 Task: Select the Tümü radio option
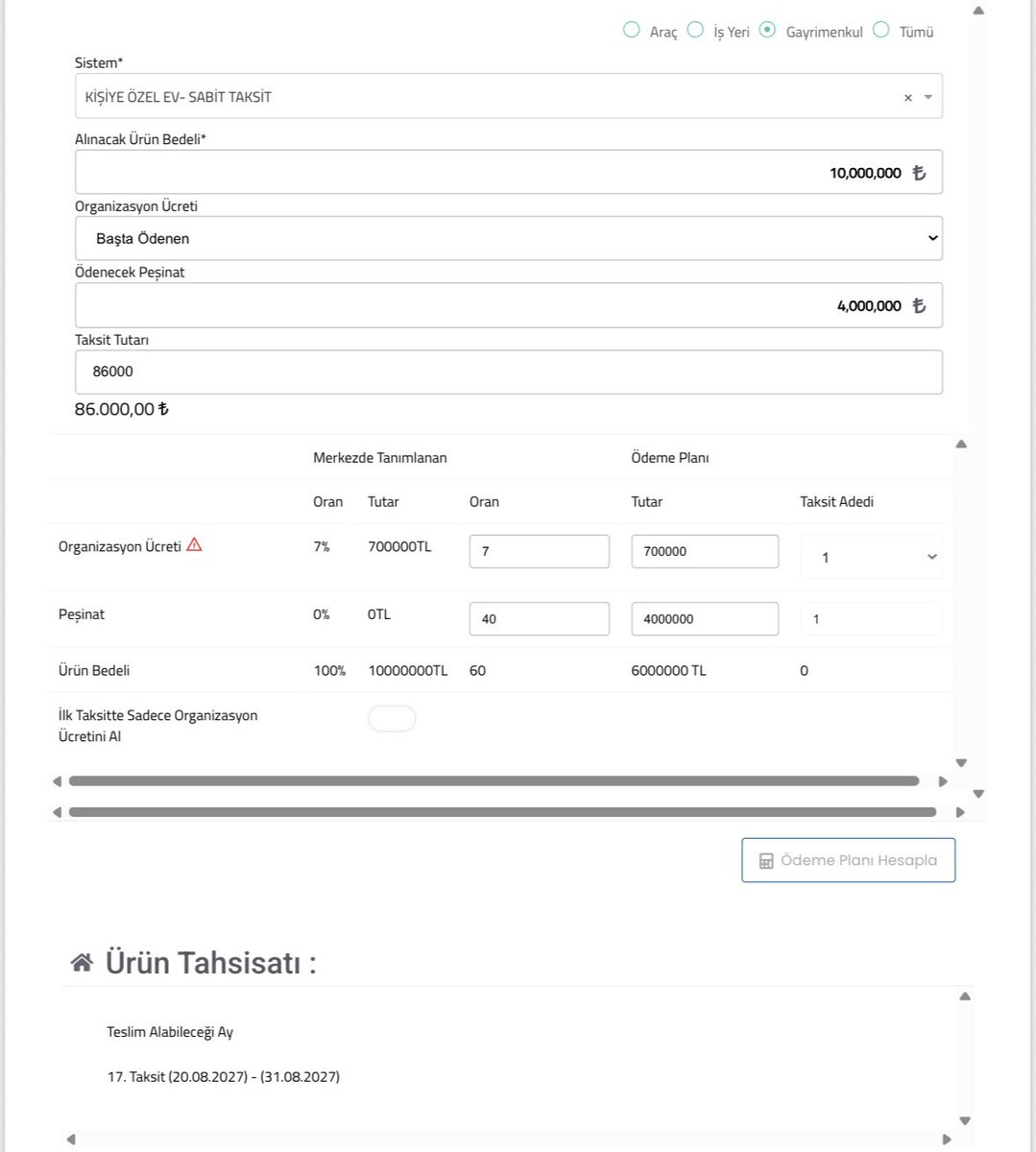[x=880, y=31]
